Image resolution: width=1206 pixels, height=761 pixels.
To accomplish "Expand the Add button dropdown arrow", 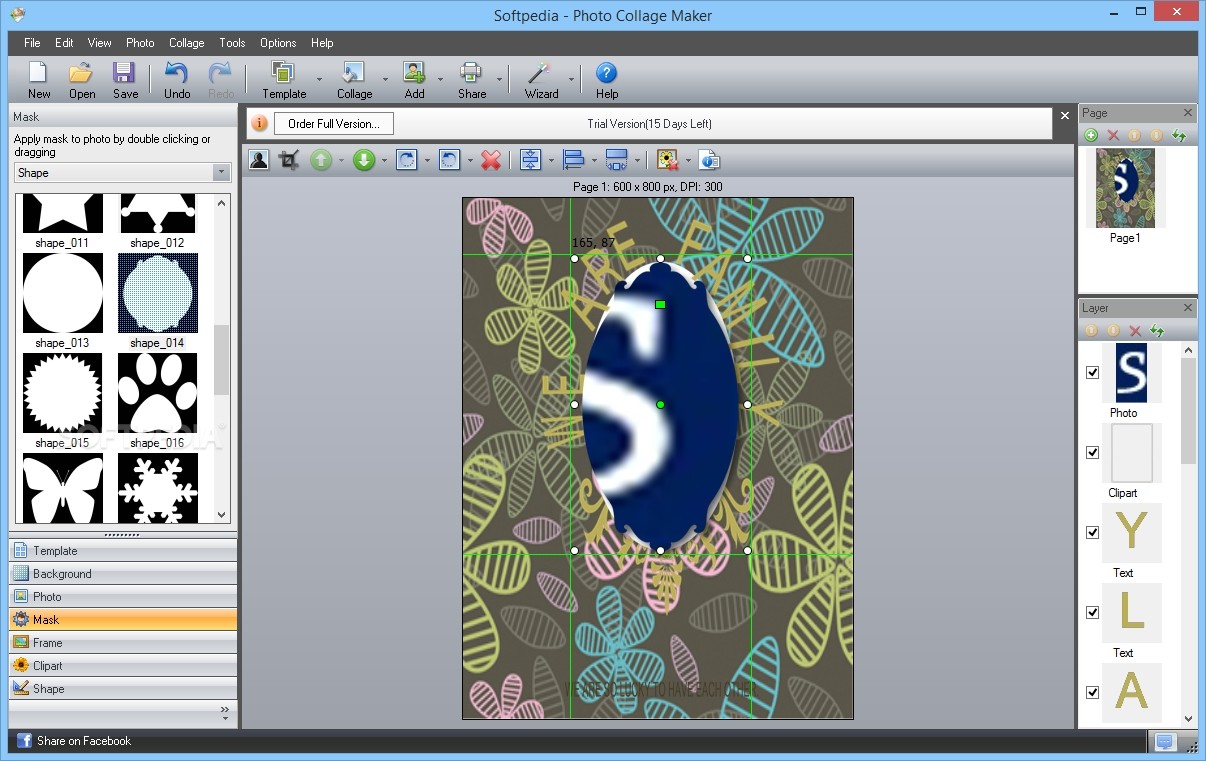I will coord(440,79).
